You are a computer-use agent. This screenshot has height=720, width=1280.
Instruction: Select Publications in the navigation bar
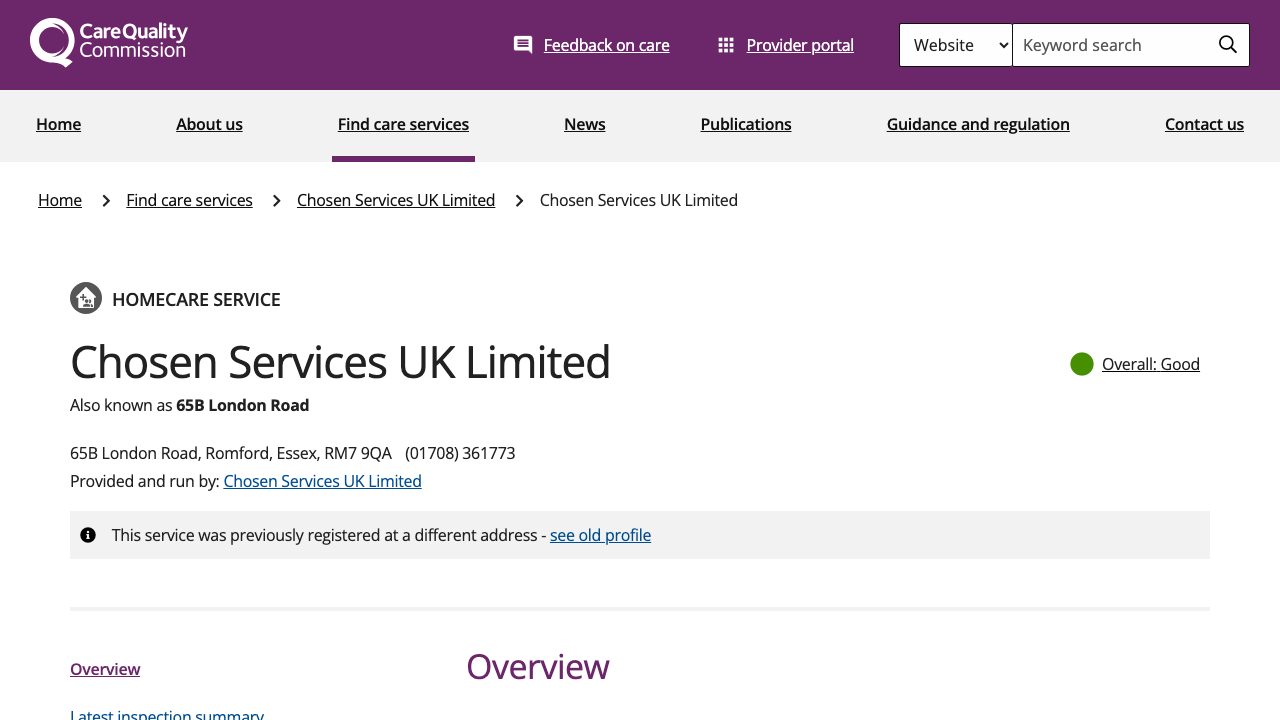[x=746, y=124]
